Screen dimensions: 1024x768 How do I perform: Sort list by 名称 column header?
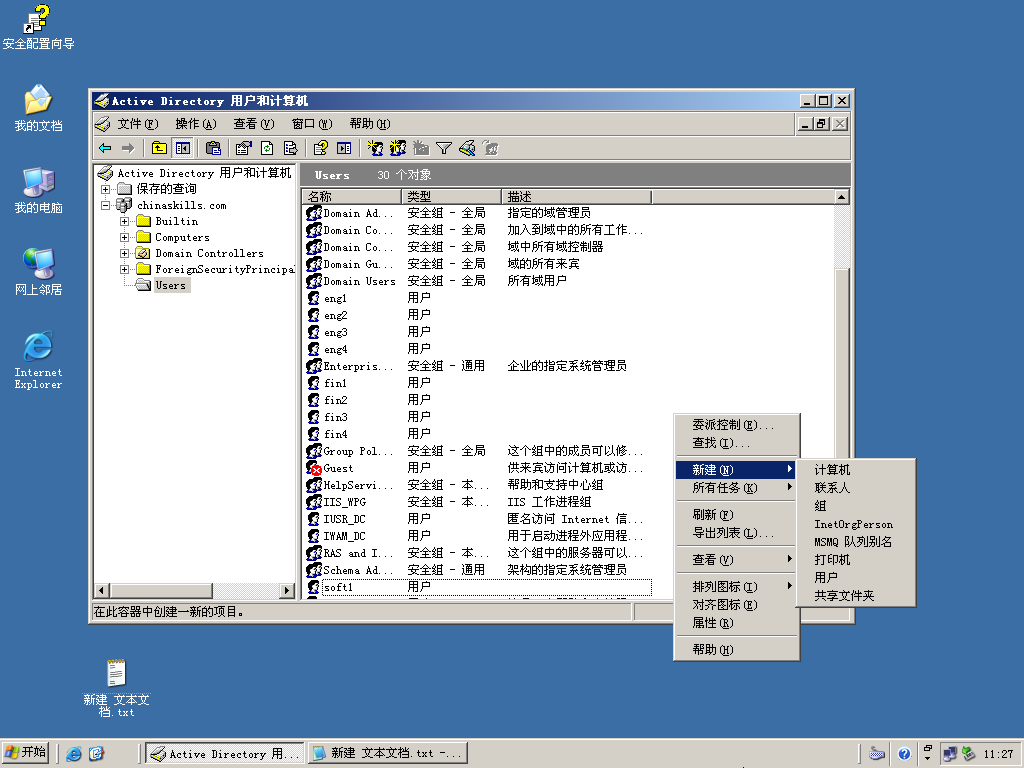coord(352,197)
